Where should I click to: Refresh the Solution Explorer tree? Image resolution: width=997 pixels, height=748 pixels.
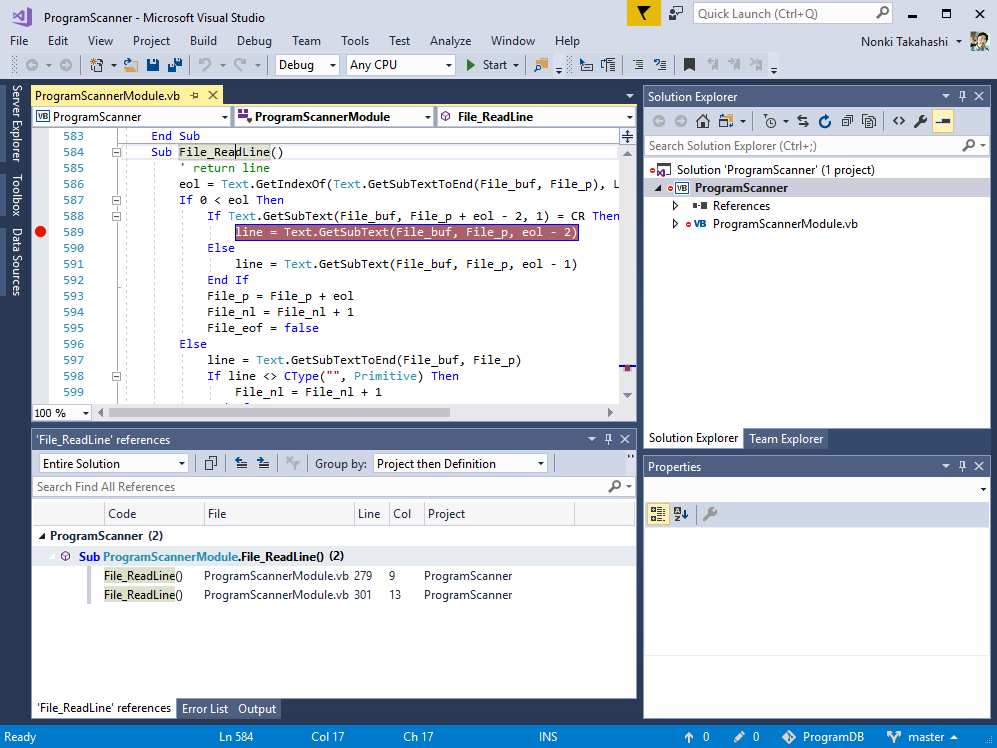point(825,121)
